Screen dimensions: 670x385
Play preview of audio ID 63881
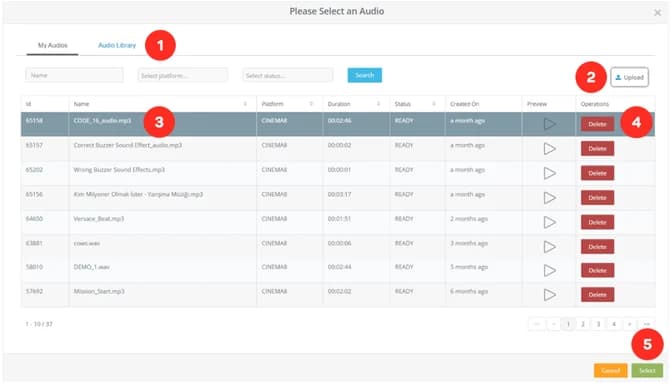(550, 247)
